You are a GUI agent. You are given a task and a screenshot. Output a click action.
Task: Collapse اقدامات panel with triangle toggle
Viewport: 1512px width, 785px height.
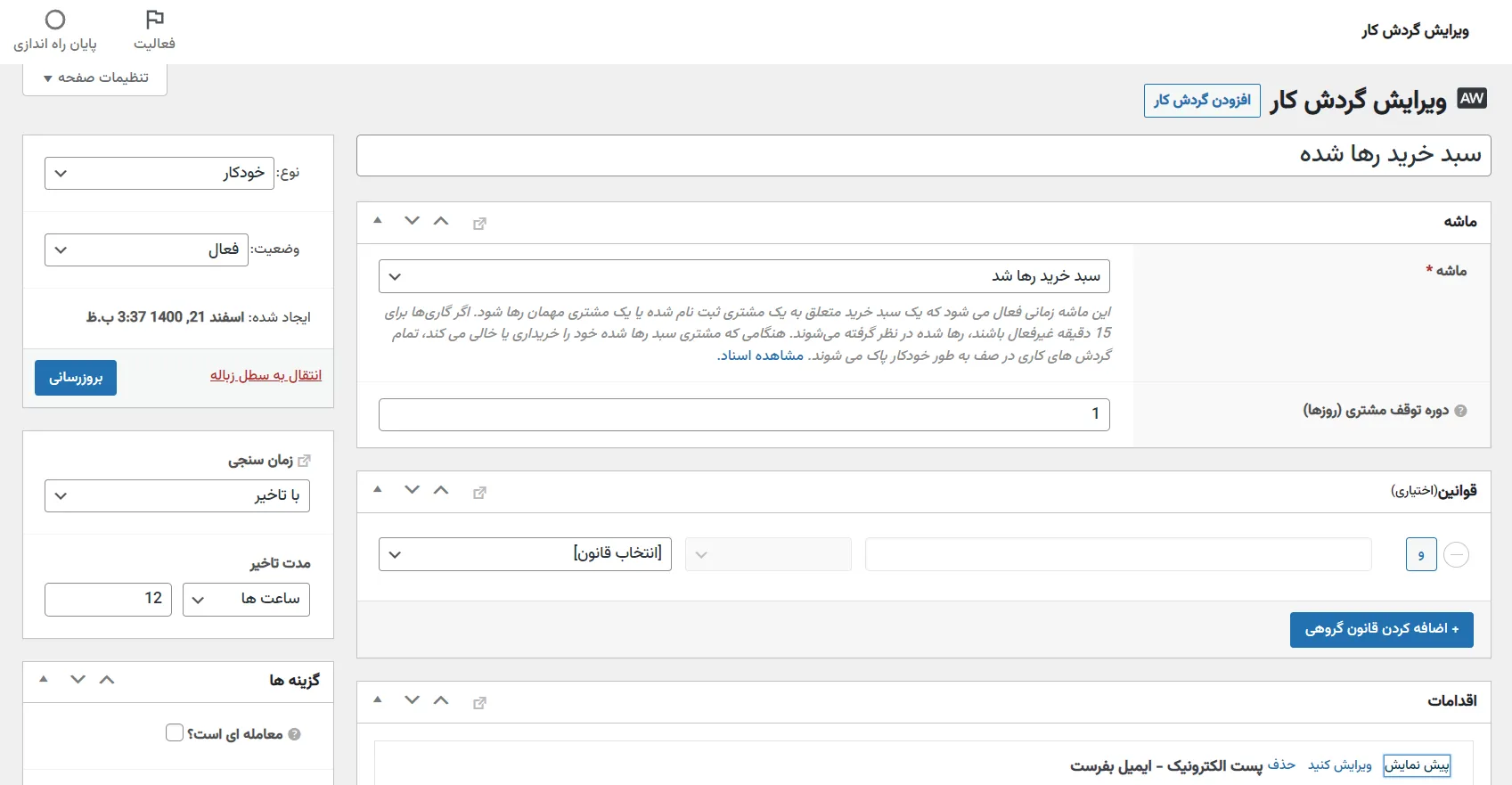click(x=378, y=699)
